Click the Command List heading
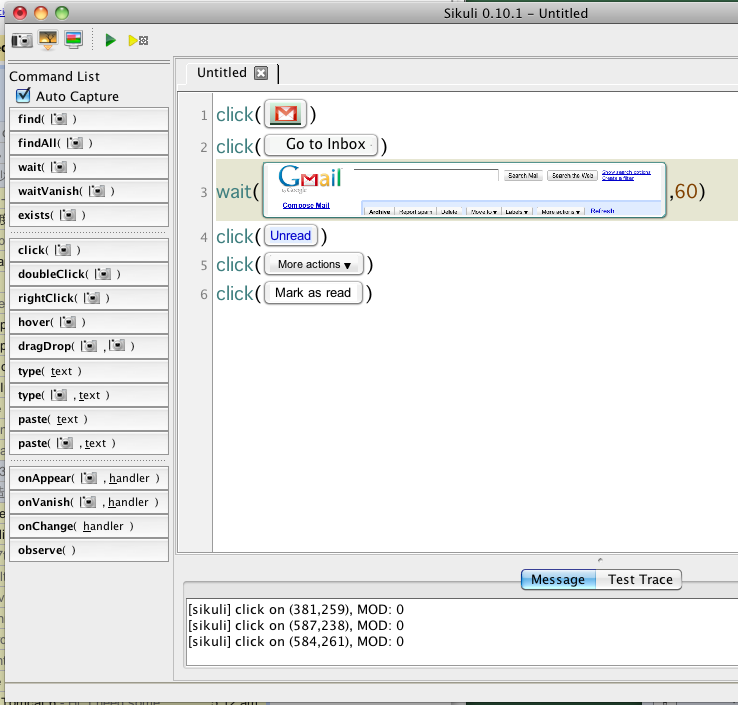The height and width of the screenshot is (705, 738). click(55, 76)
